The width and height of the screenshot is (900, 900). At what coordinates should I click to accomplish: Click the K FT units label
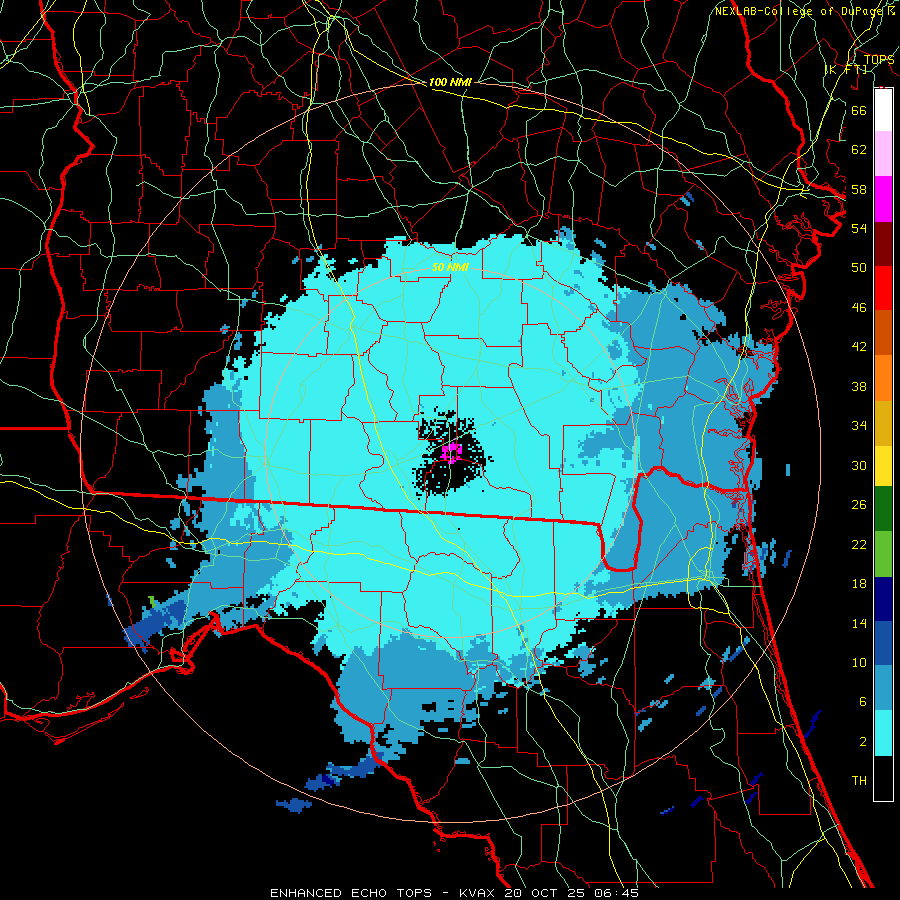[846, 69]
